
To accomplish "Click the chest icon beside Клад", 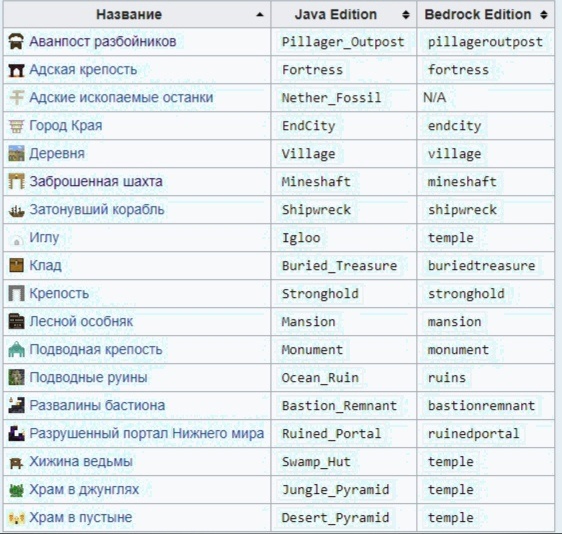I will 16,266.
